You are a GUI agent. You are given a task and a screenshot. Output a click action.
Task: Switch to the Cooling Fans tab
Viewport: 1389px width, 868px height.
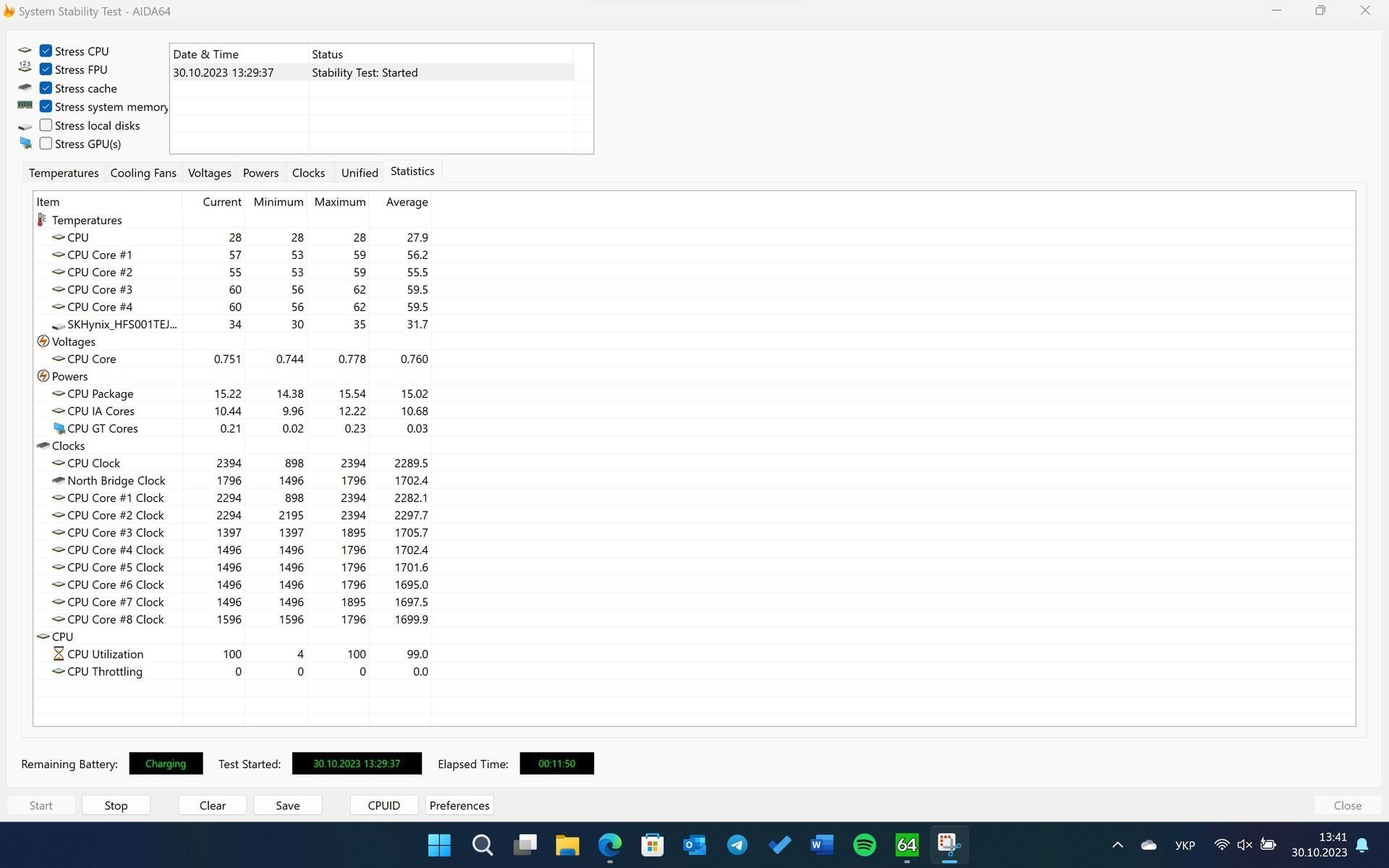coord(143,172)
